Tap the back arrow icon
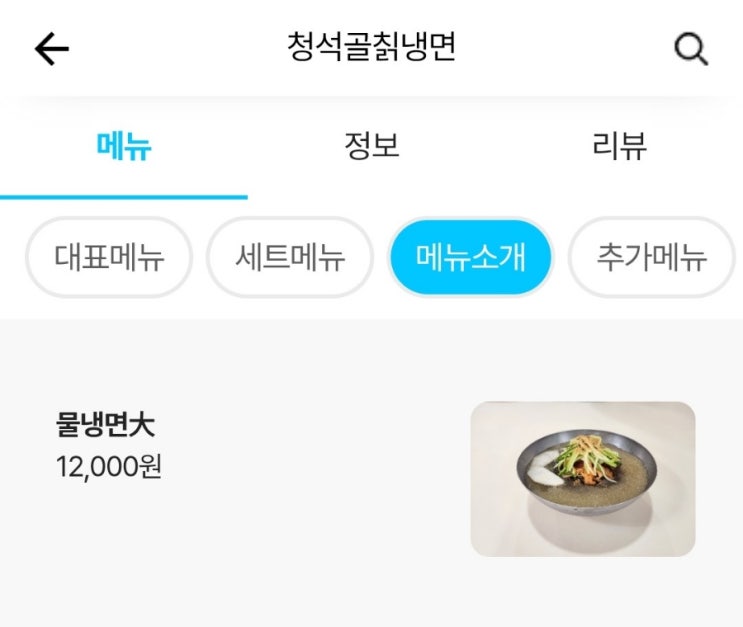The height and width of the screenshot is (627, 743). tap(52, 49)
